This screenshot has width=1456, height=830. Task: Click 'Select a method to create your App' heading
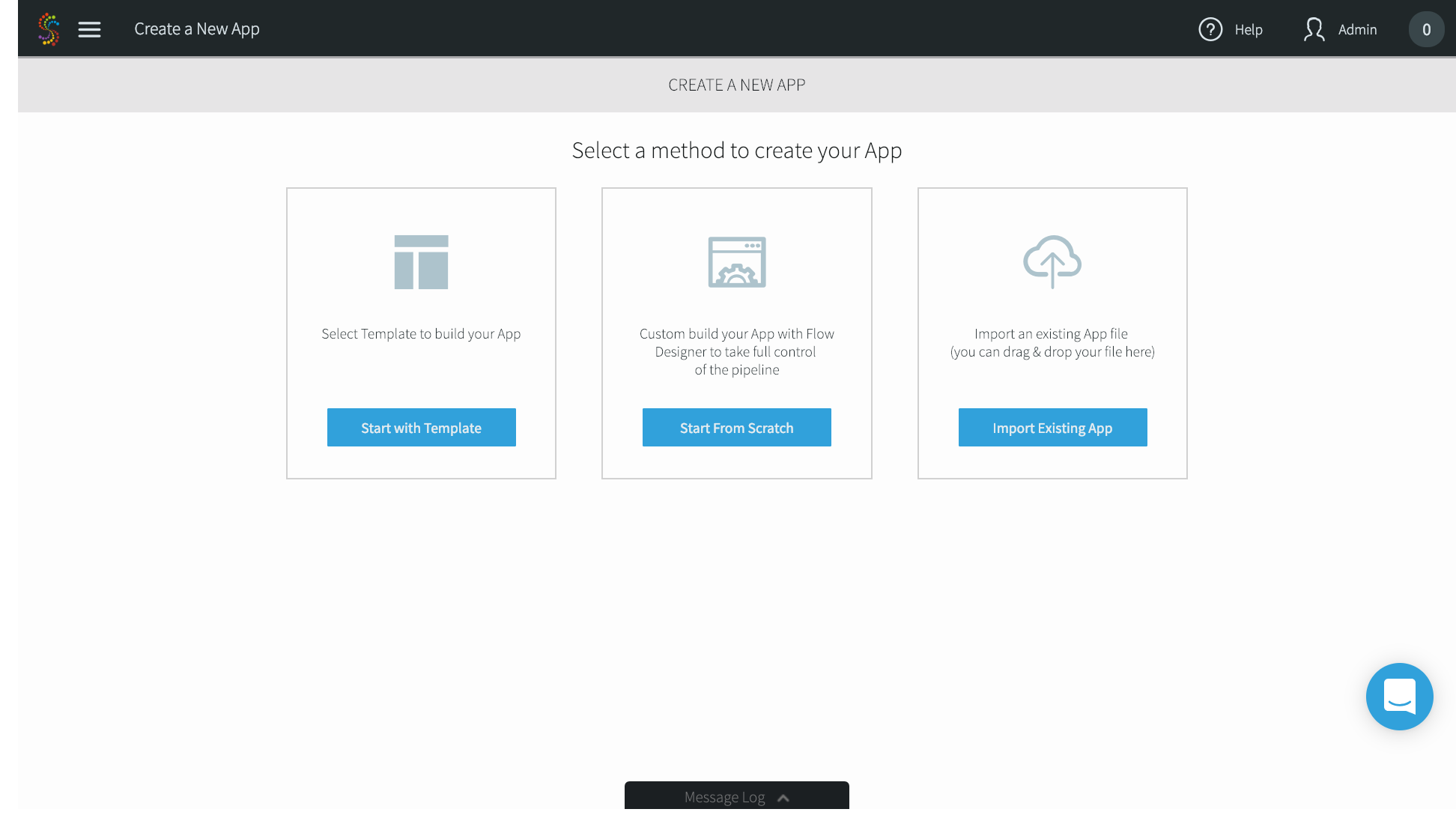pos(737,151)
